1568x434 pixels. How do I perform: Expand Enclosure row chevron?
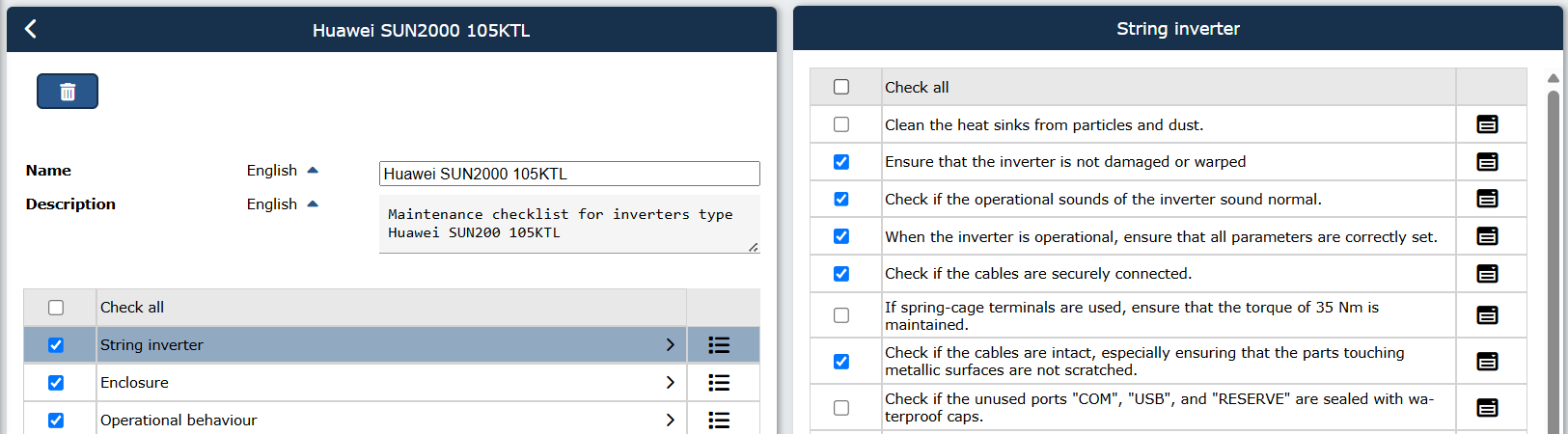point(670,383)
